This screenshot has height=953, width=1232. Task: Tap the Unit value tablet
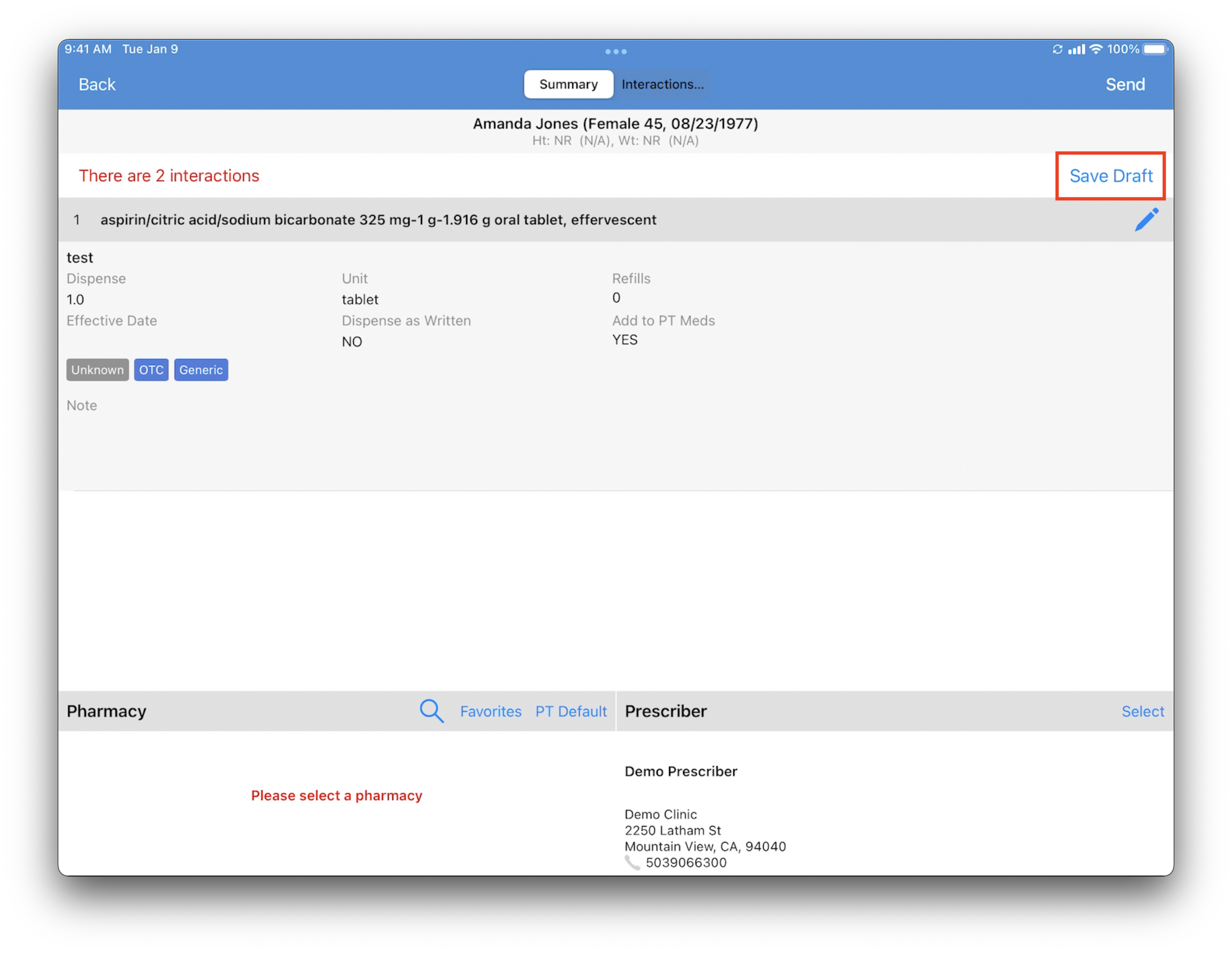pyautogui.click(x=360, y=300)
